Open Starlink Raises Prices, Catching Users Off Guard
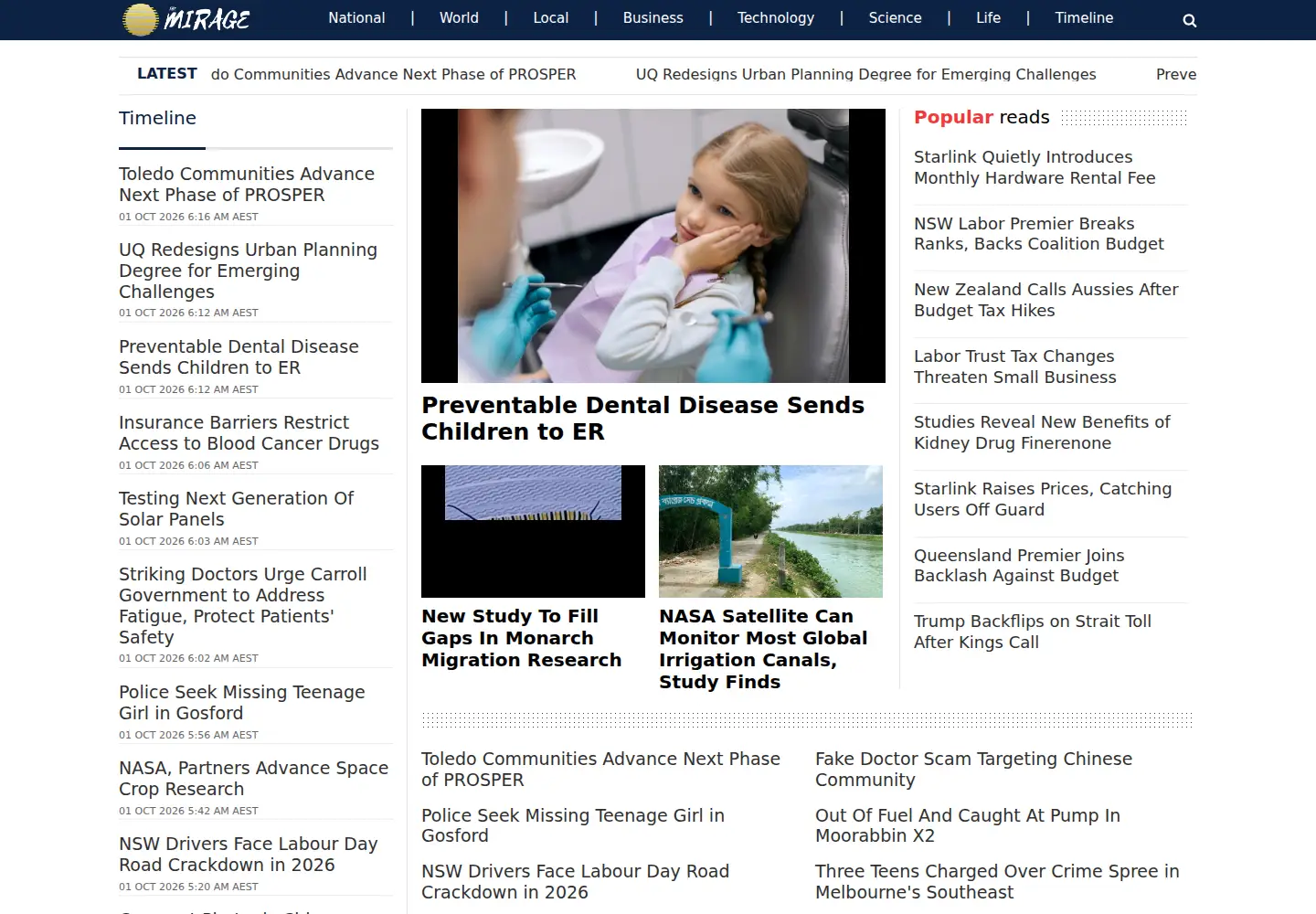This screenshot has width=1316, height=914. click(x=1043, y=499)
